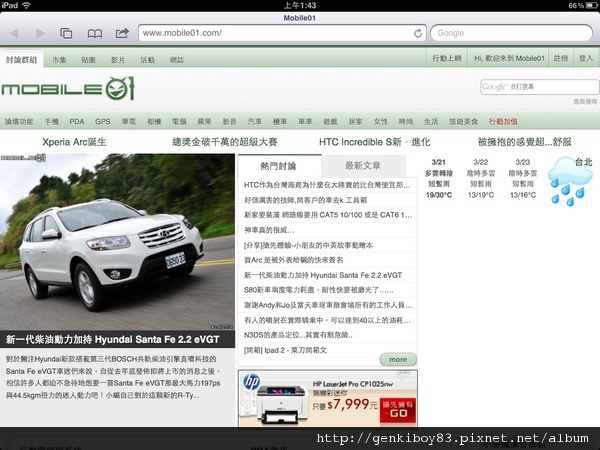600x450 pixels.
Task: Reload the page with refresh icon
Action: pos(418,33)
